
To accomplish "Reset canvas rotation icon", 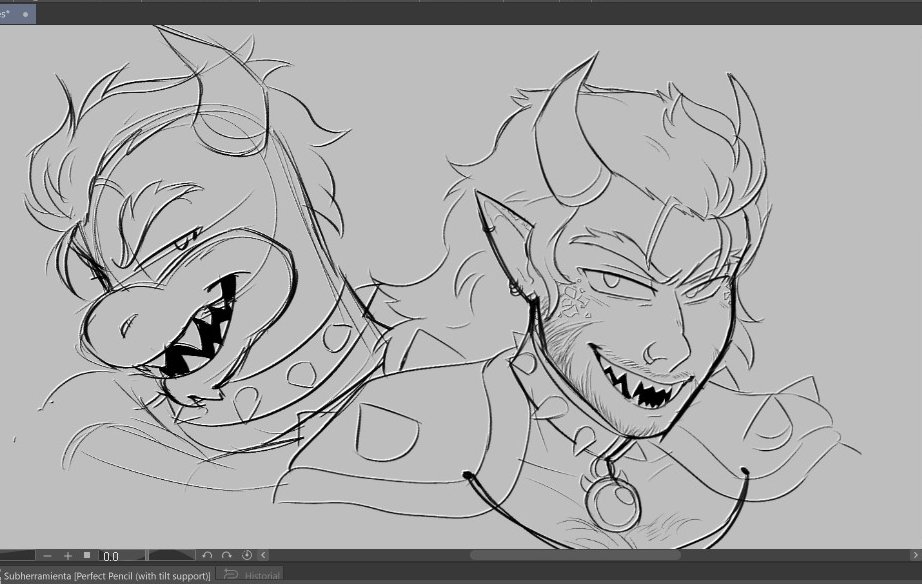I will (247, 555).
